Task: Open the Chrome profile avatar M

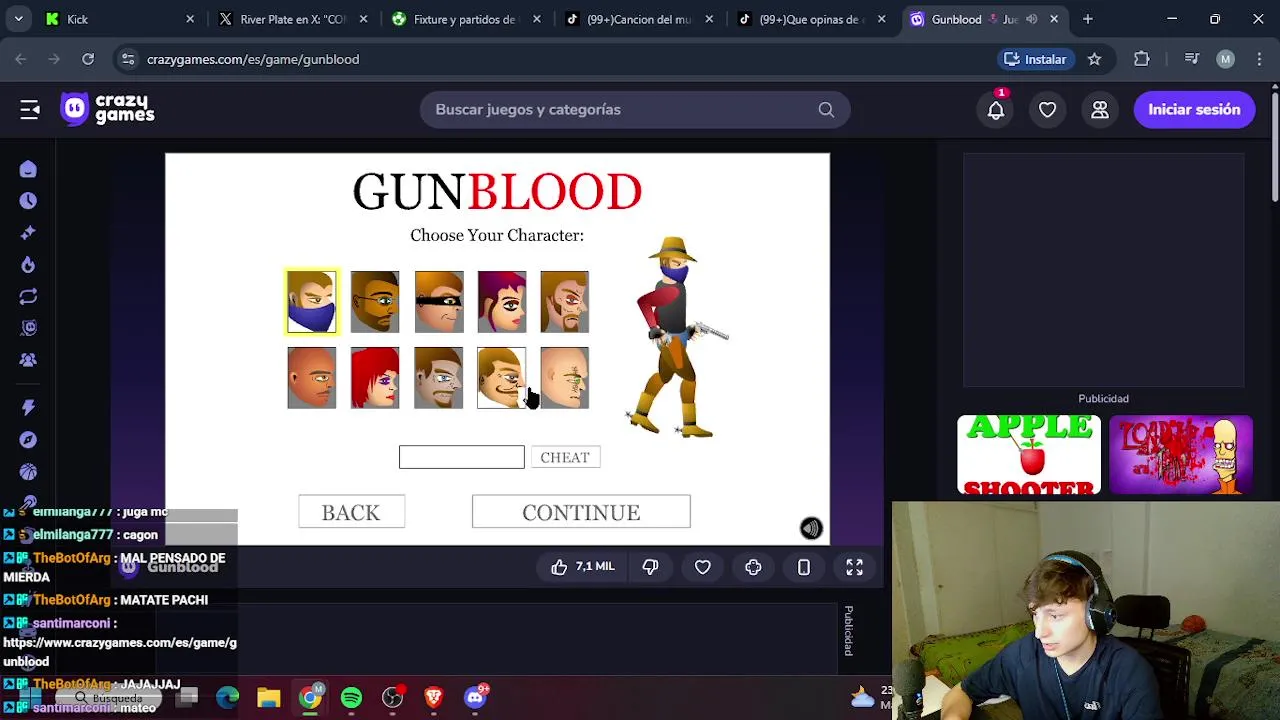Action: (x=1226, y=59)
